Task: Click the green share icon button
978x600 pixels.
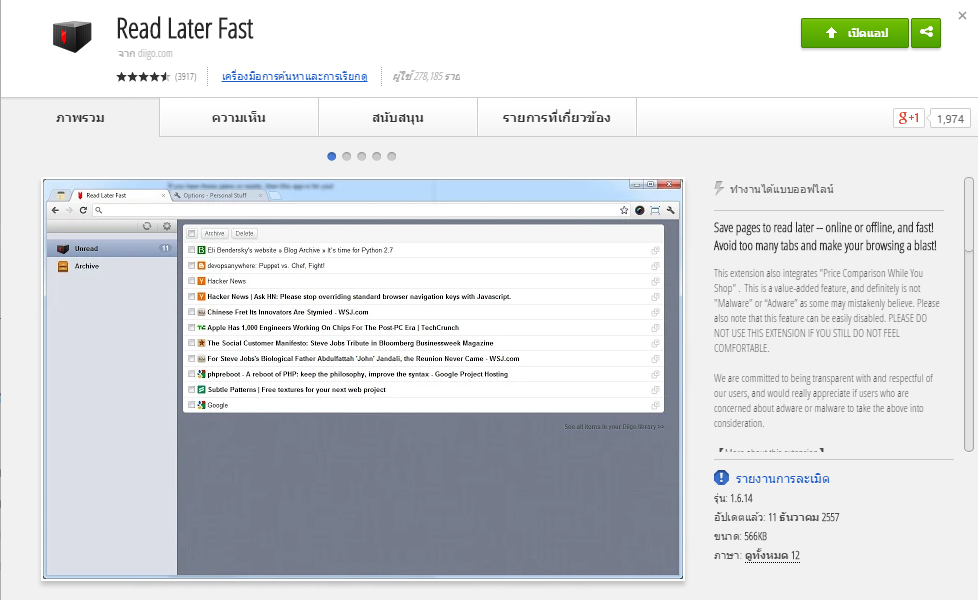Action: coord(926,33)
